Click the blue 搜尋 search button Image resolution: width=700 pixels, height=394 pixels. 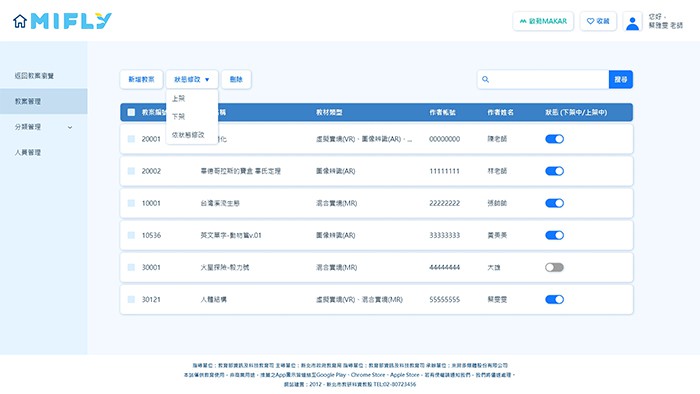621,79
